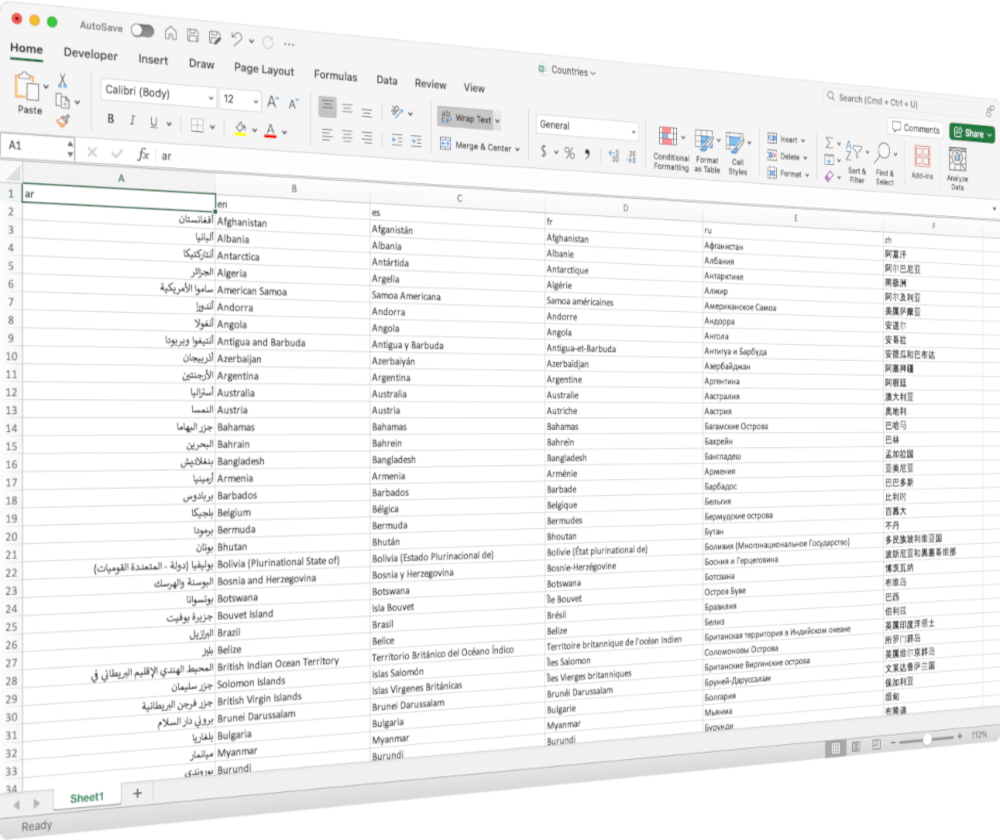This screenshot has height=840, width=1000.
Task: Add a new sheet with plus
Action: 137,793
